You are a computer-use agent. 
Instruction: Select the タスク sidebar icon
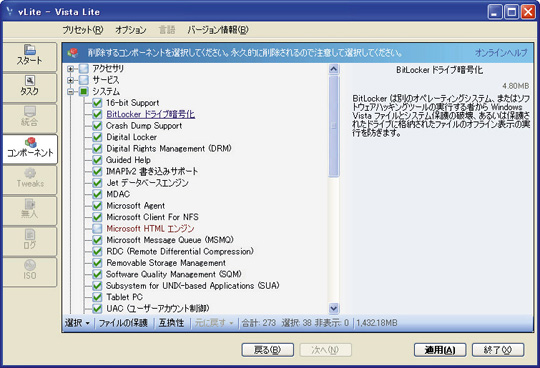(30, 81)
